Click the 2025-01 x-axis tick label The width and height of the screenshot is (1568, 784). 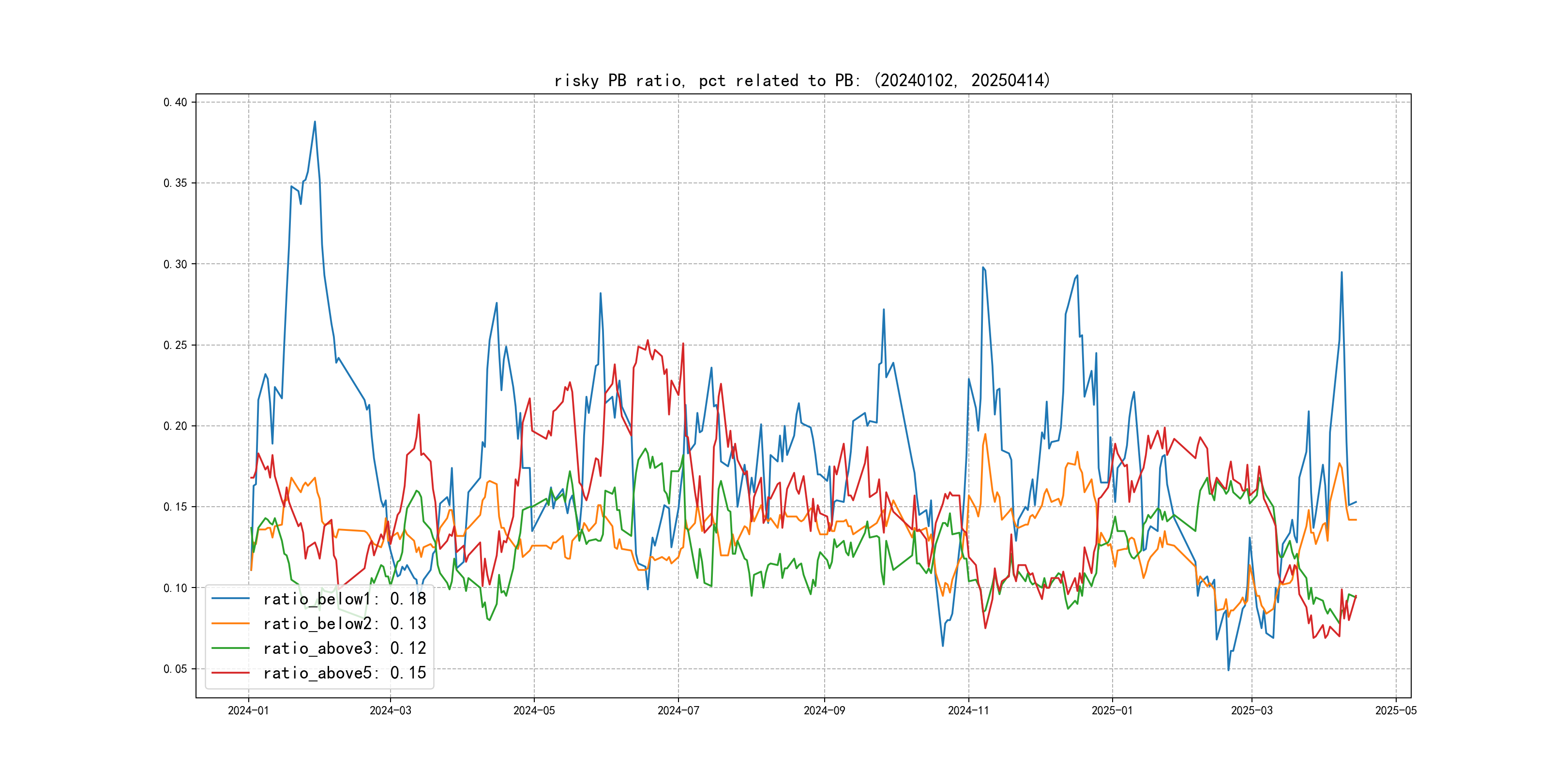[1112, 710]
